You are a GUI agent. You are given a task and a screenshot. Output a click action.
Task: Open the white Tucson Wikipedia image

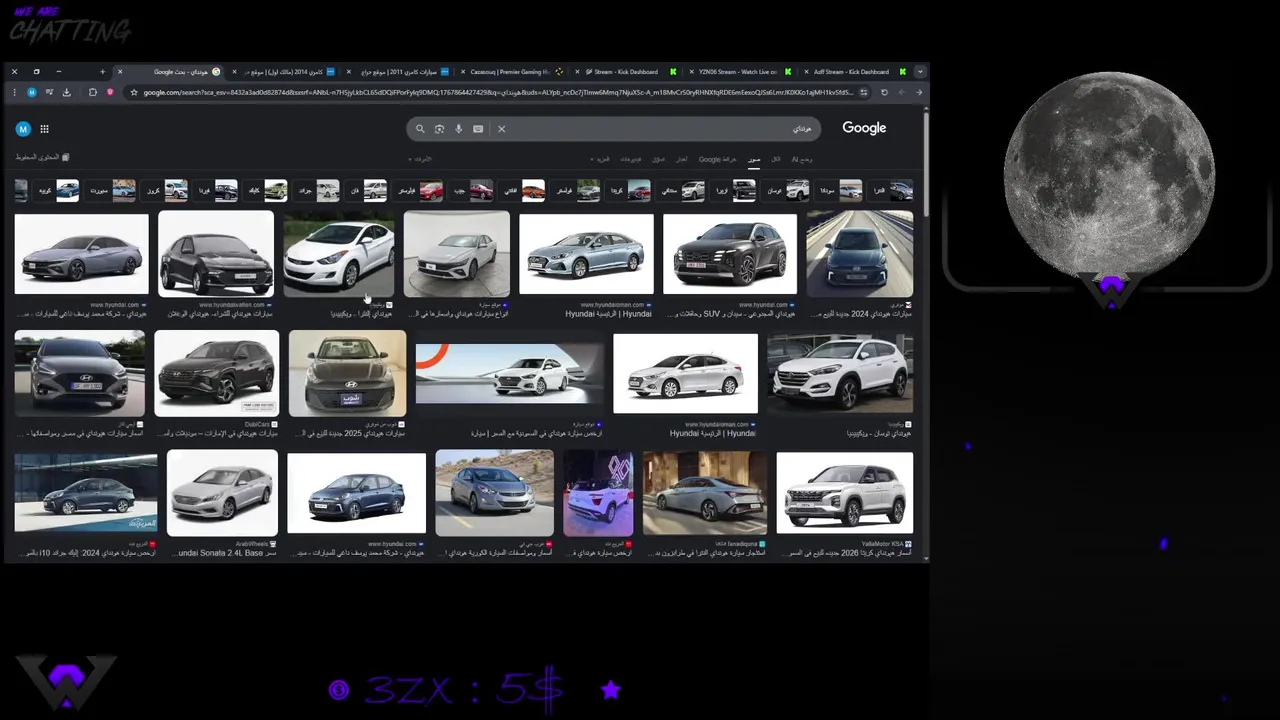point(840,374)
